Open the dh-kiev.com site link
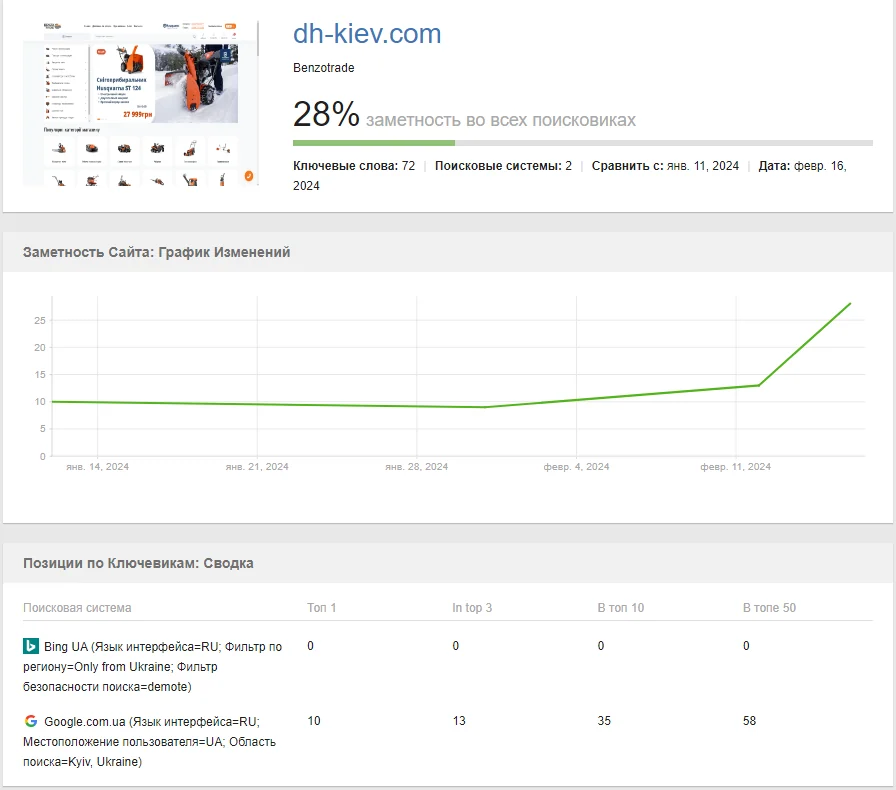 367,34
